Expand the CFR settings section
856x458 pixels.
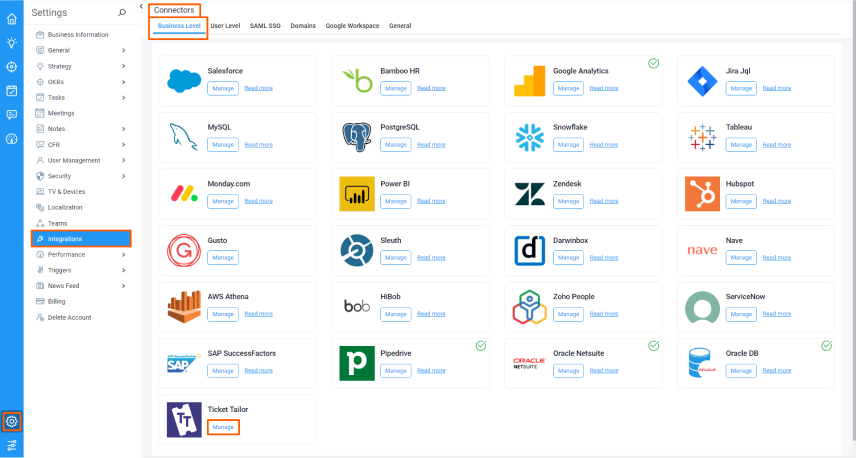[x=124, y=145]
